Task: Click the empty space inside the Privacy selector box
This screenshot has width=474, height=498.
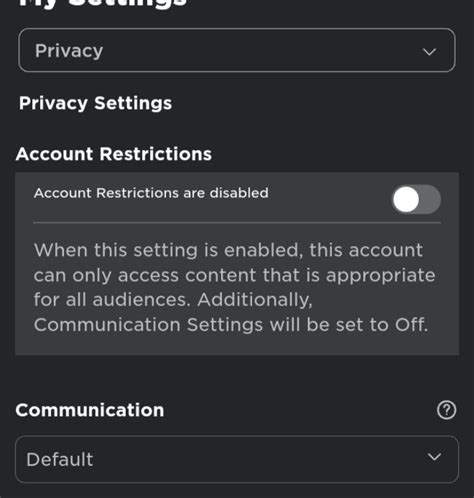Action: pyautogui.click(x=260, y=50)
